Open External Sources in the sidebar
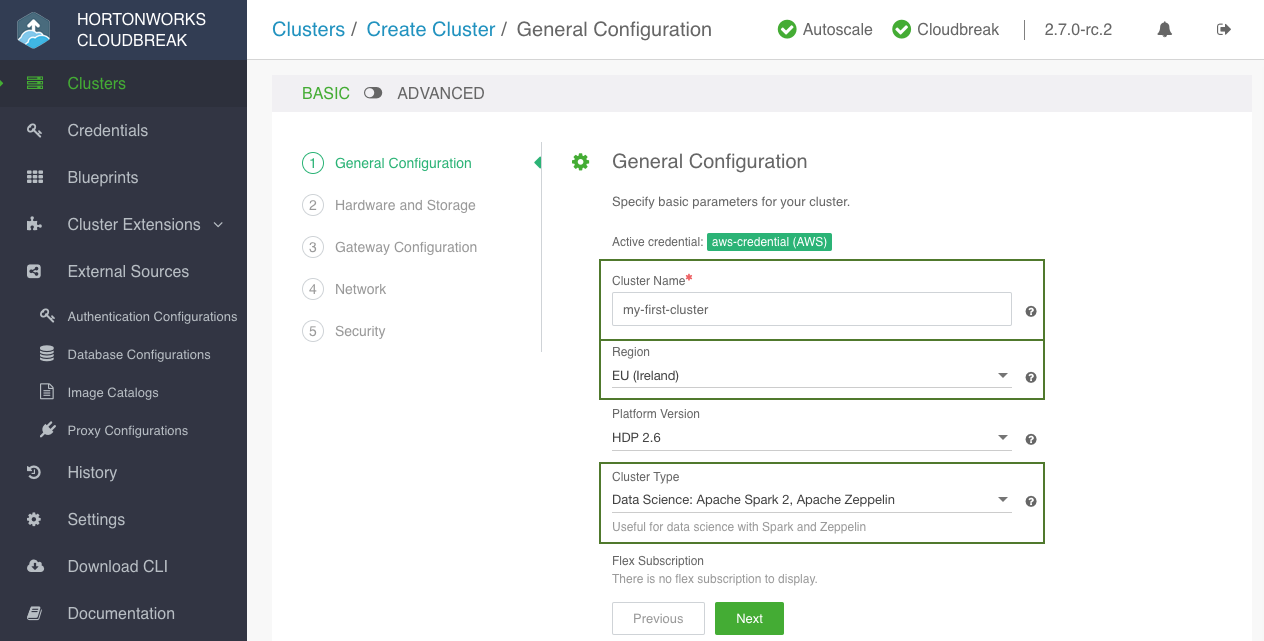Viewport: 1264px width, 641px height. [128, 271]
